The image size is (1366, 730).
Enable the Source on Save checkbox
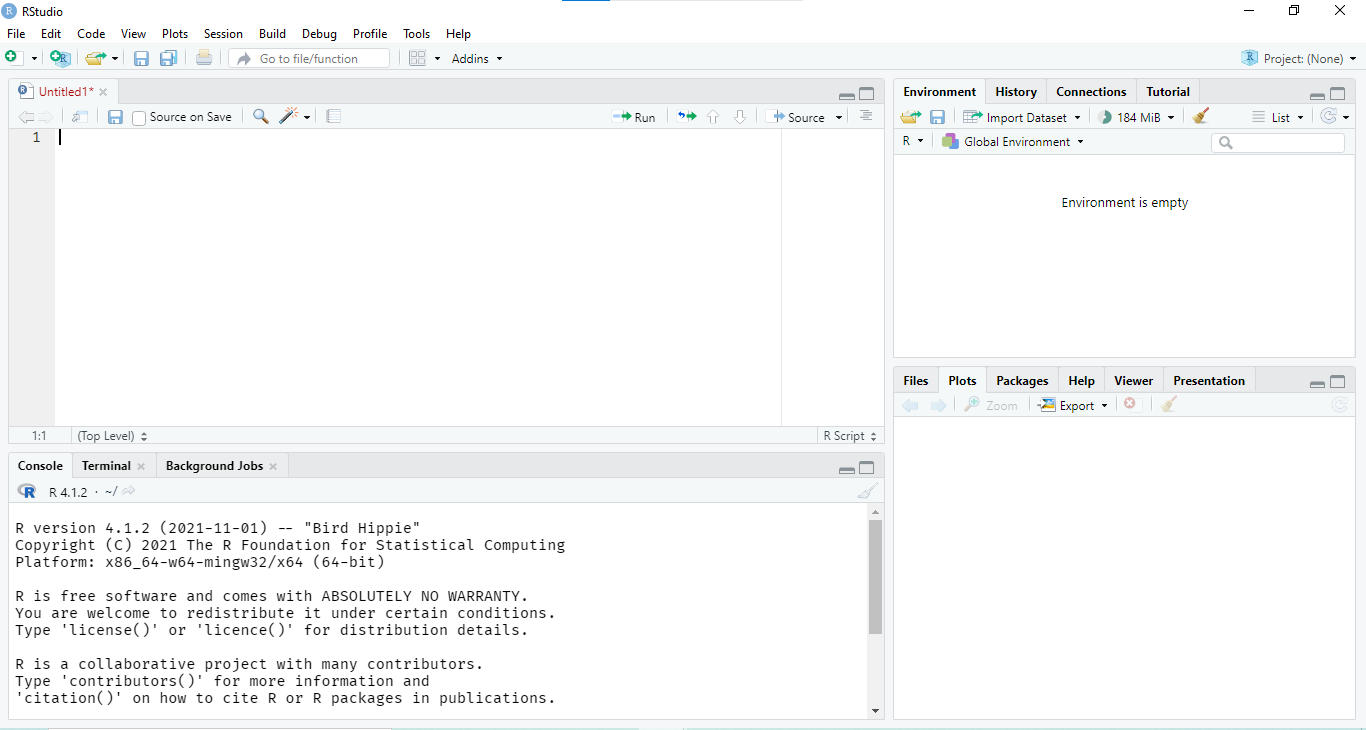point(139,118)
